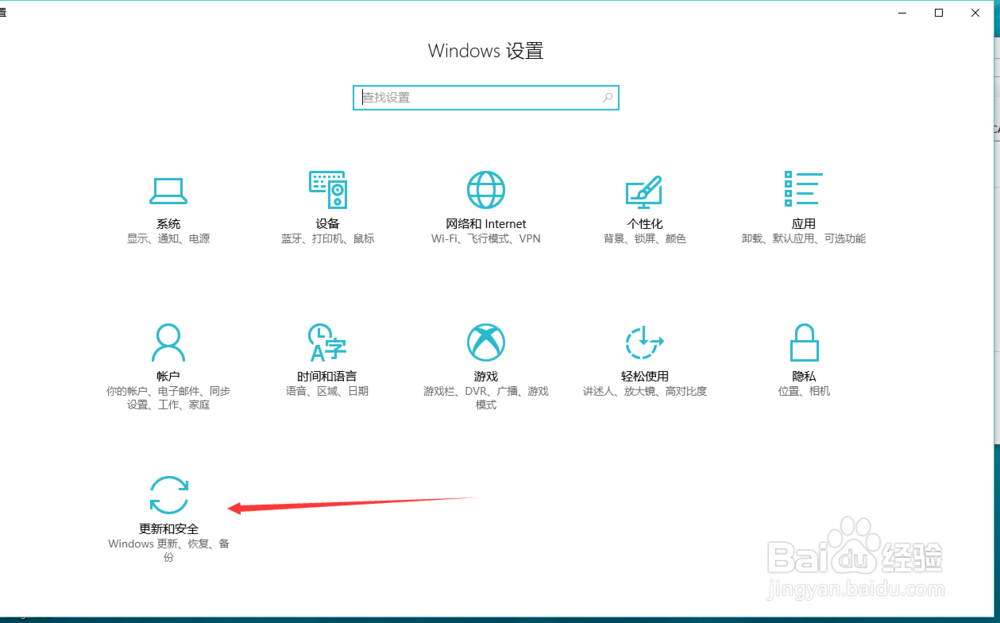The height and width of the screenshot is (623, 1000).
Task: Click the 语音、区域、日期 description
Action: [327, 391]
